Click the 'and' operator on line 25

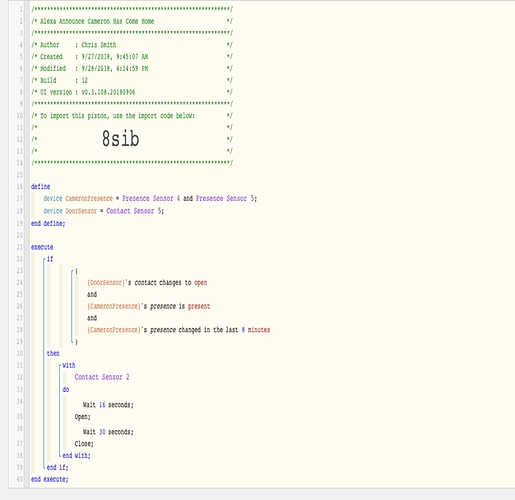(92, 294)
